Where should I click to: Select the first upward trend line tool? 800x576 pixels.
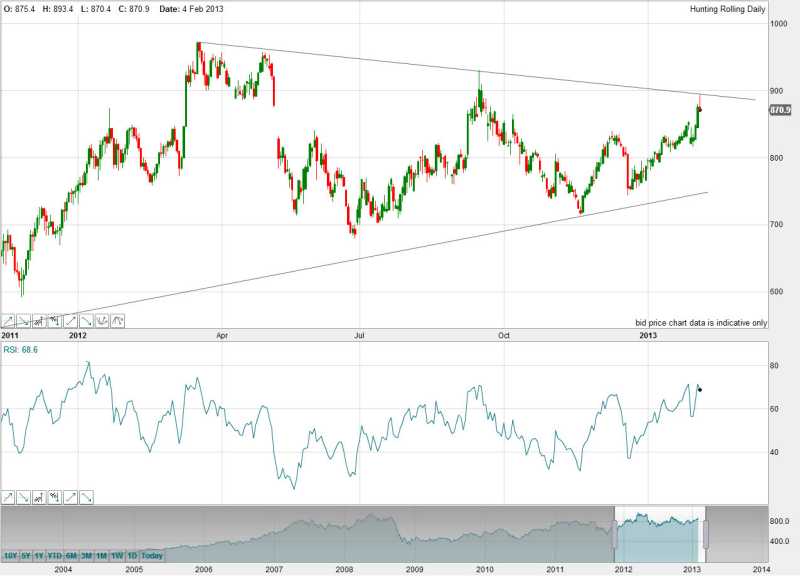(8, 321)
